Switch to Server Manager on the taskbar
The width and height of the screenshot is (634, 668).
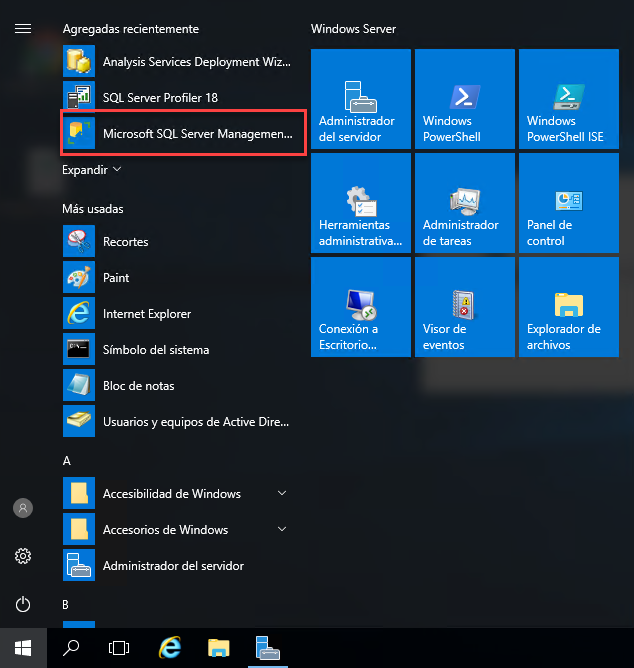(268, 648)
